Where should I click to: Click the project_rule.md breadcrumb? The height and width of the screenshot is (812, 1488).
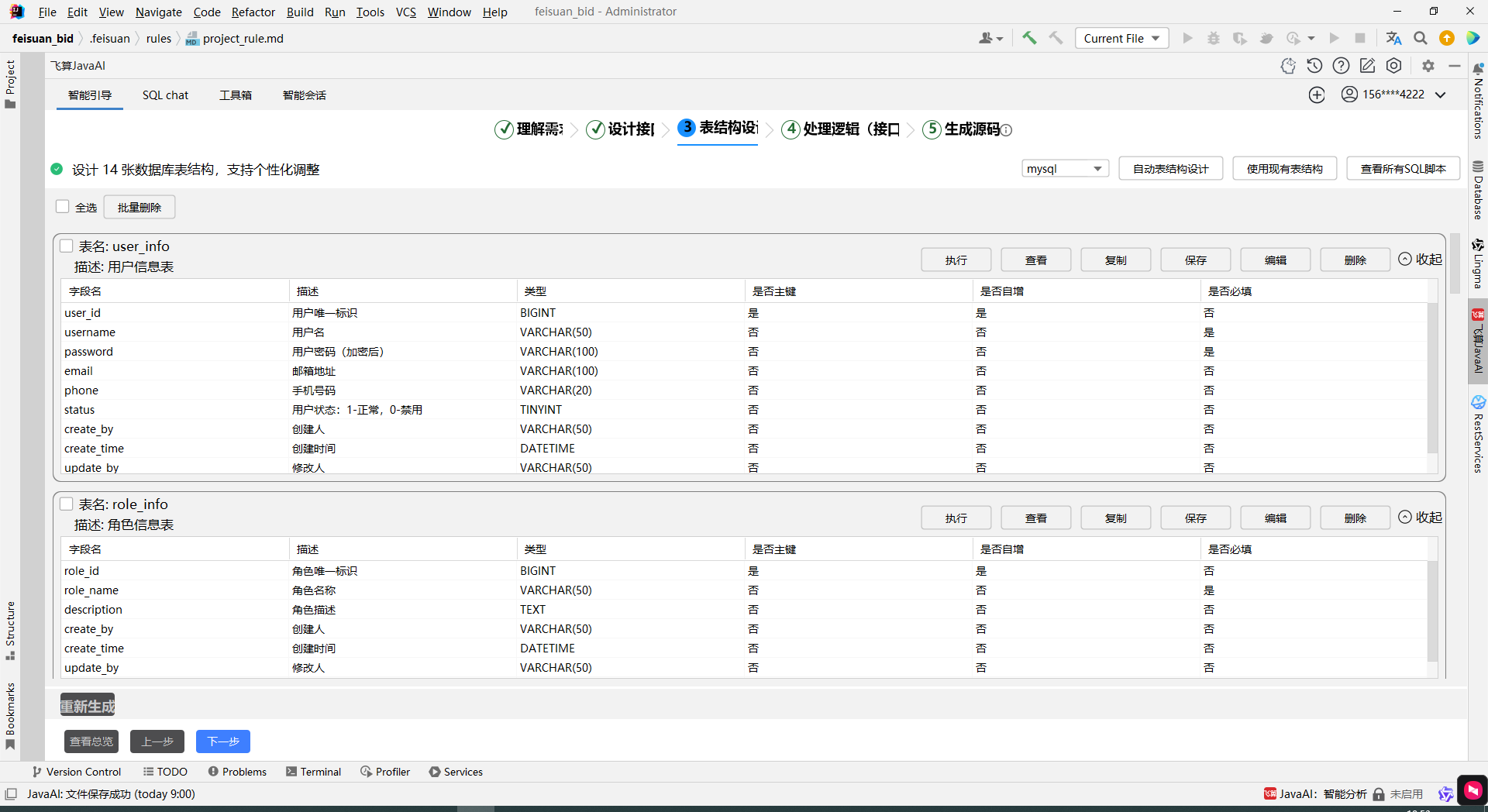235,38
